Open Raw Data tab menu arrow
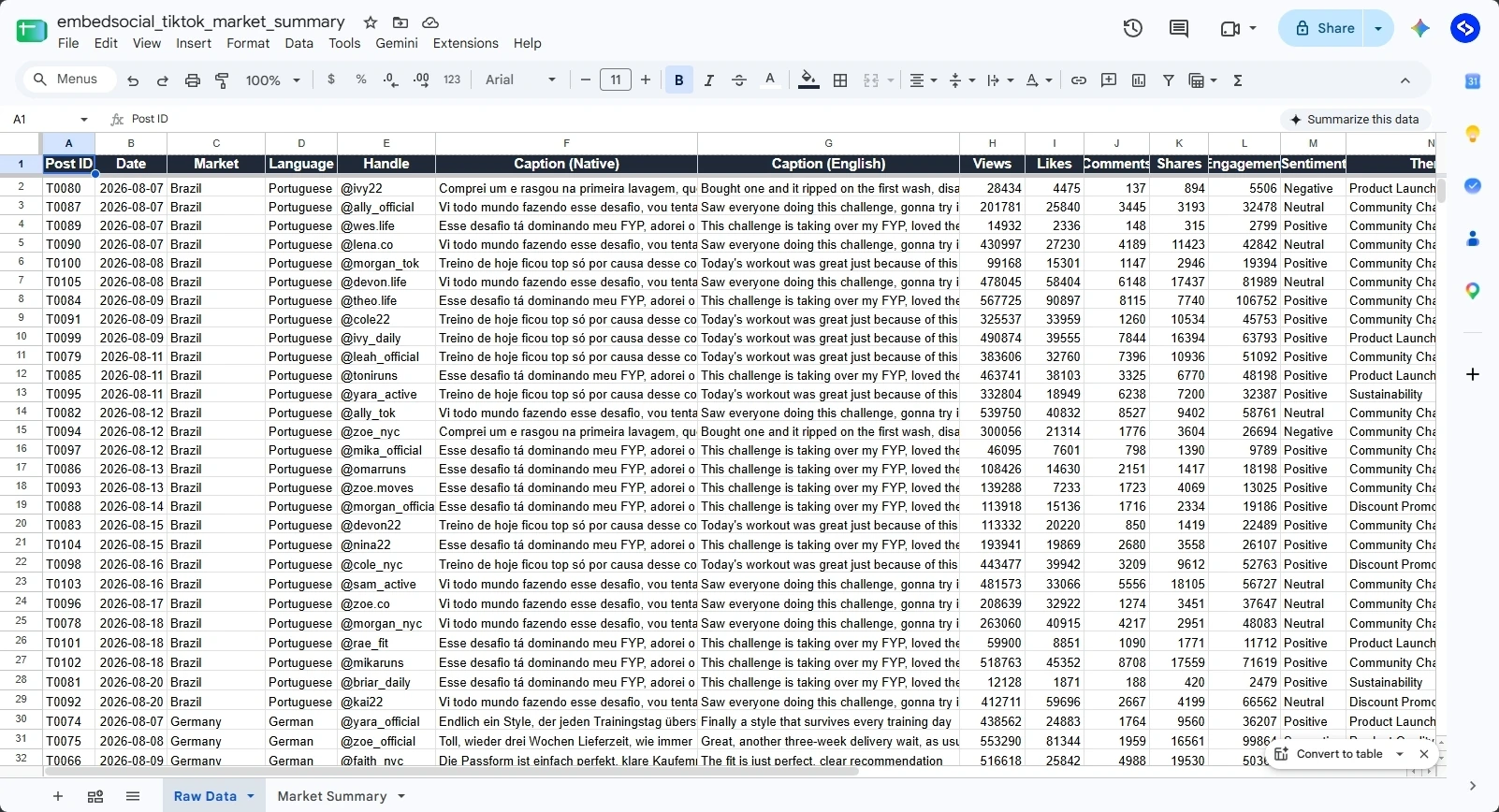Screen dimensions: 1499x812 click(251, 796)
